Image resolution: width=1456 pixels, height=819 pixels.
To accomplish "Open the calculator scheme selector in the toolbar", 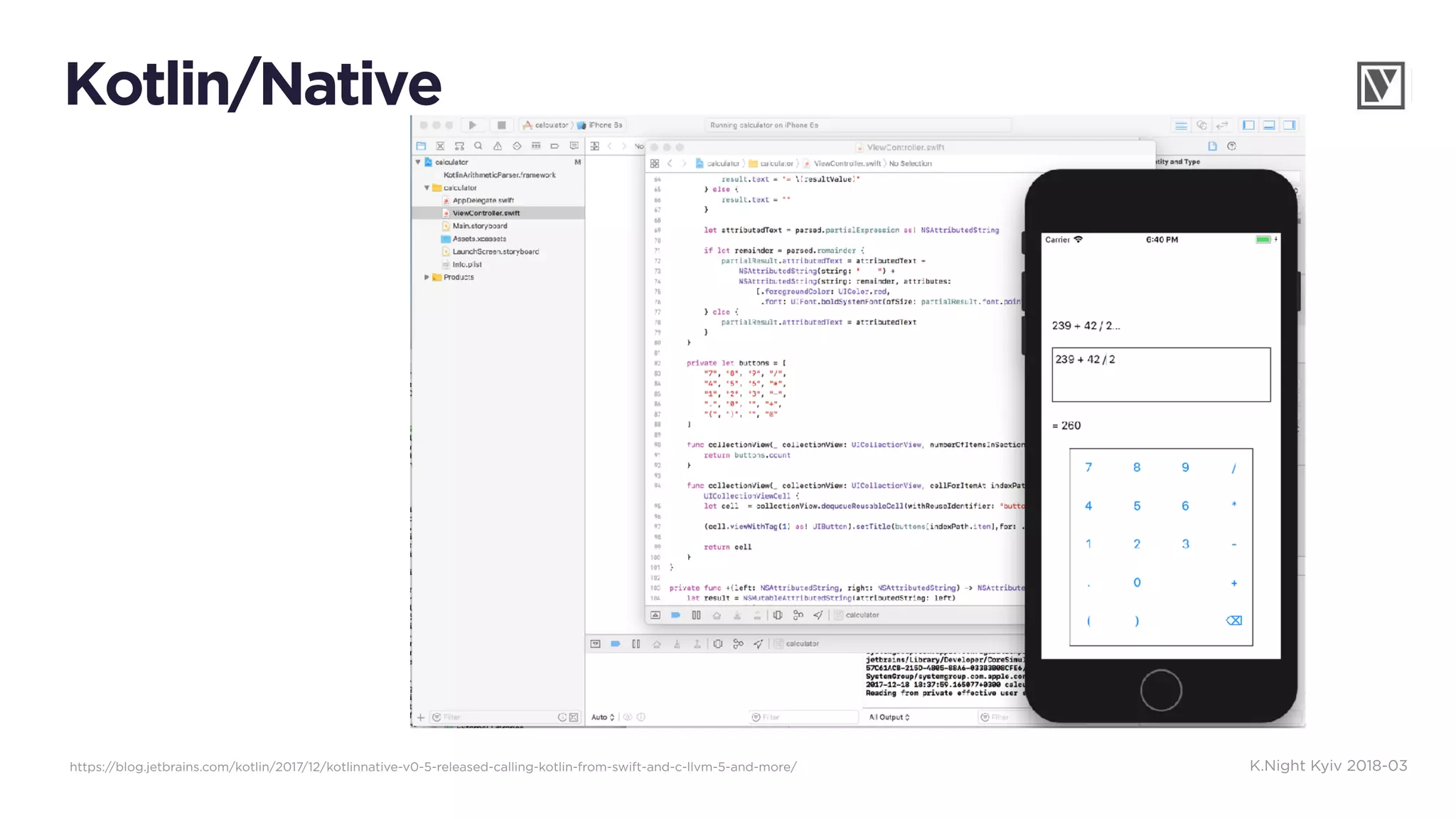I will (545, 125).
